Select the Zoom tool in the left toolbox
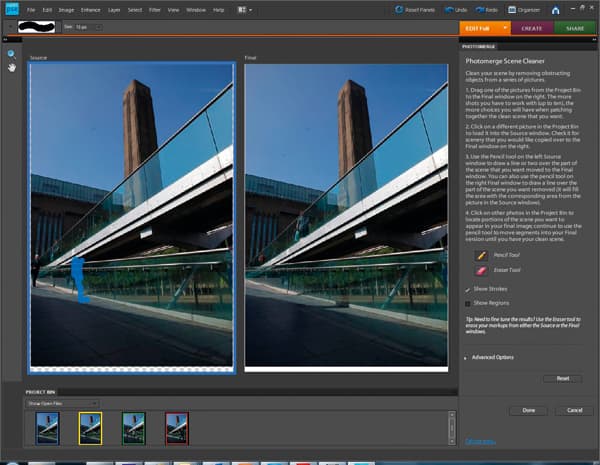Screen dimensions: 600x465 pyautogui.click(x=11, y=54)
